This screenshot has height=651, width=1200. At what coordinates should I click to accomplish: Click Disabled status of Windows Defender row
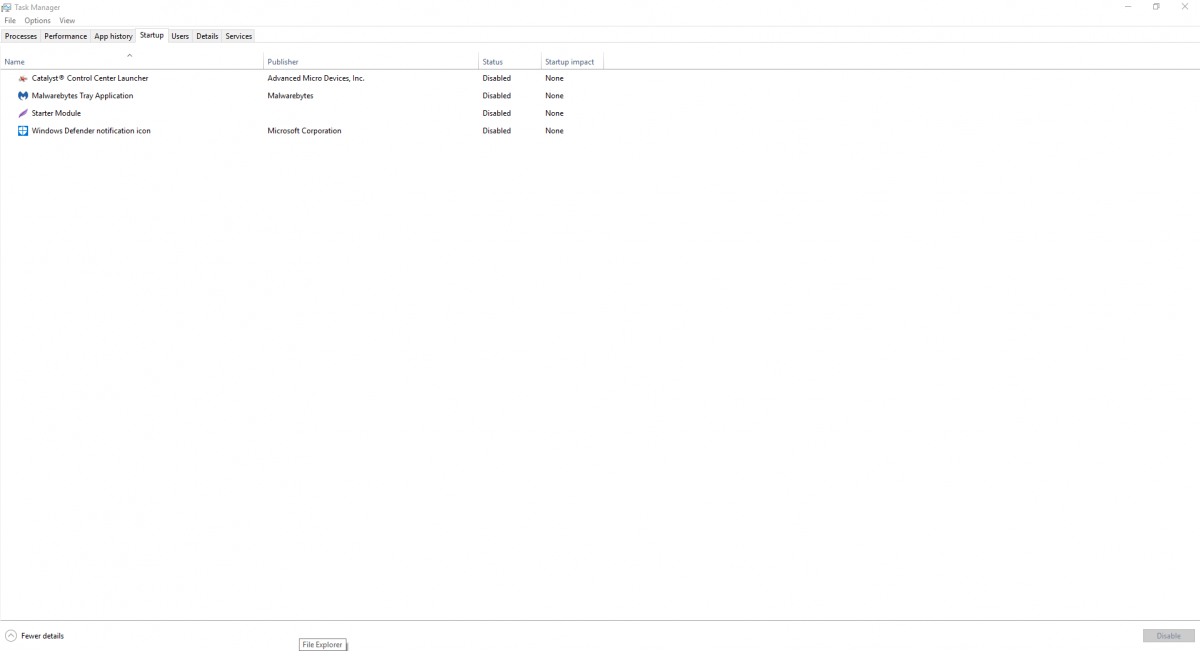click(x=497, y=131)
